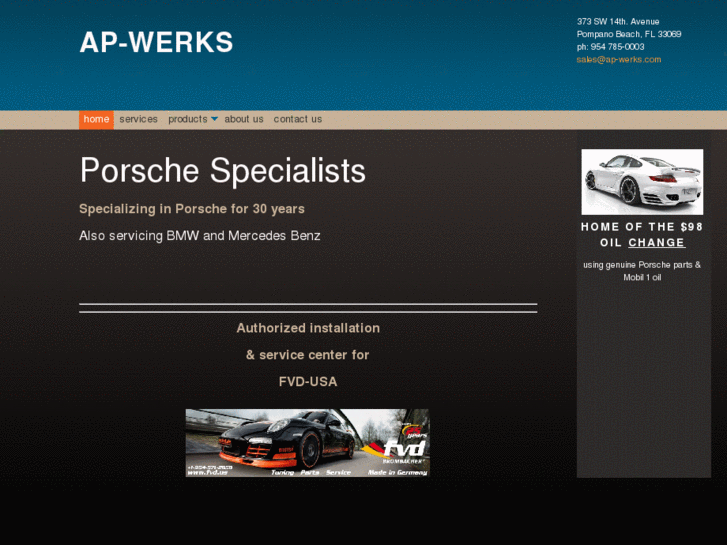727x545 pixels.
Task: Open the FVD banner advertisement image
Action: tap(307, 442)
